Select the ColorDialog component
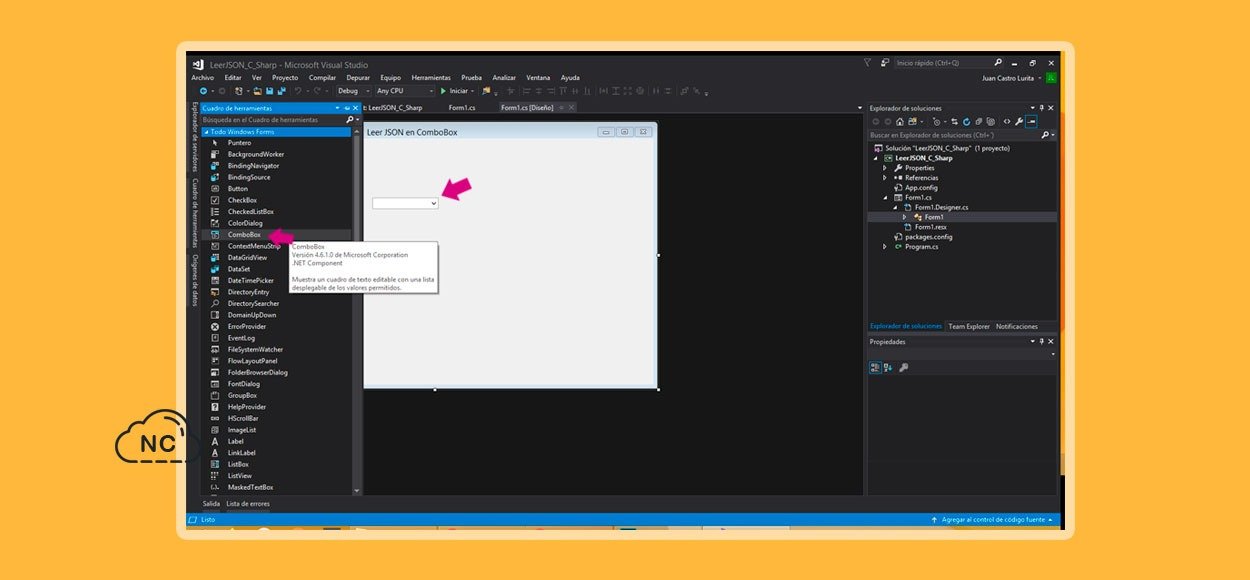Image resolution: width=1250 pixels, height=580 pixels. coord(245,223)
